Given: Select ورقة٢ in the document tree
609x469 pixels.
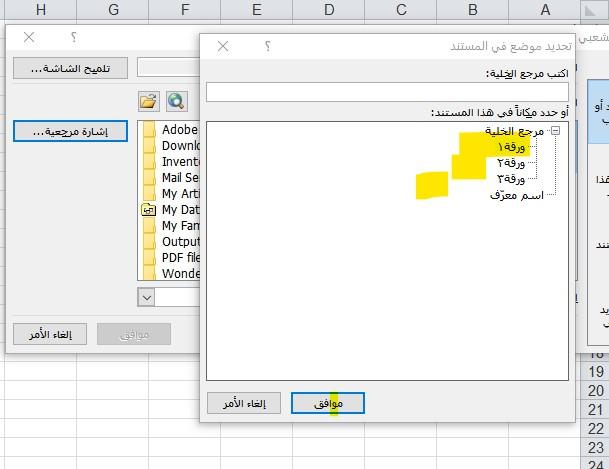Looking at the screenshot, I should 510,163.
